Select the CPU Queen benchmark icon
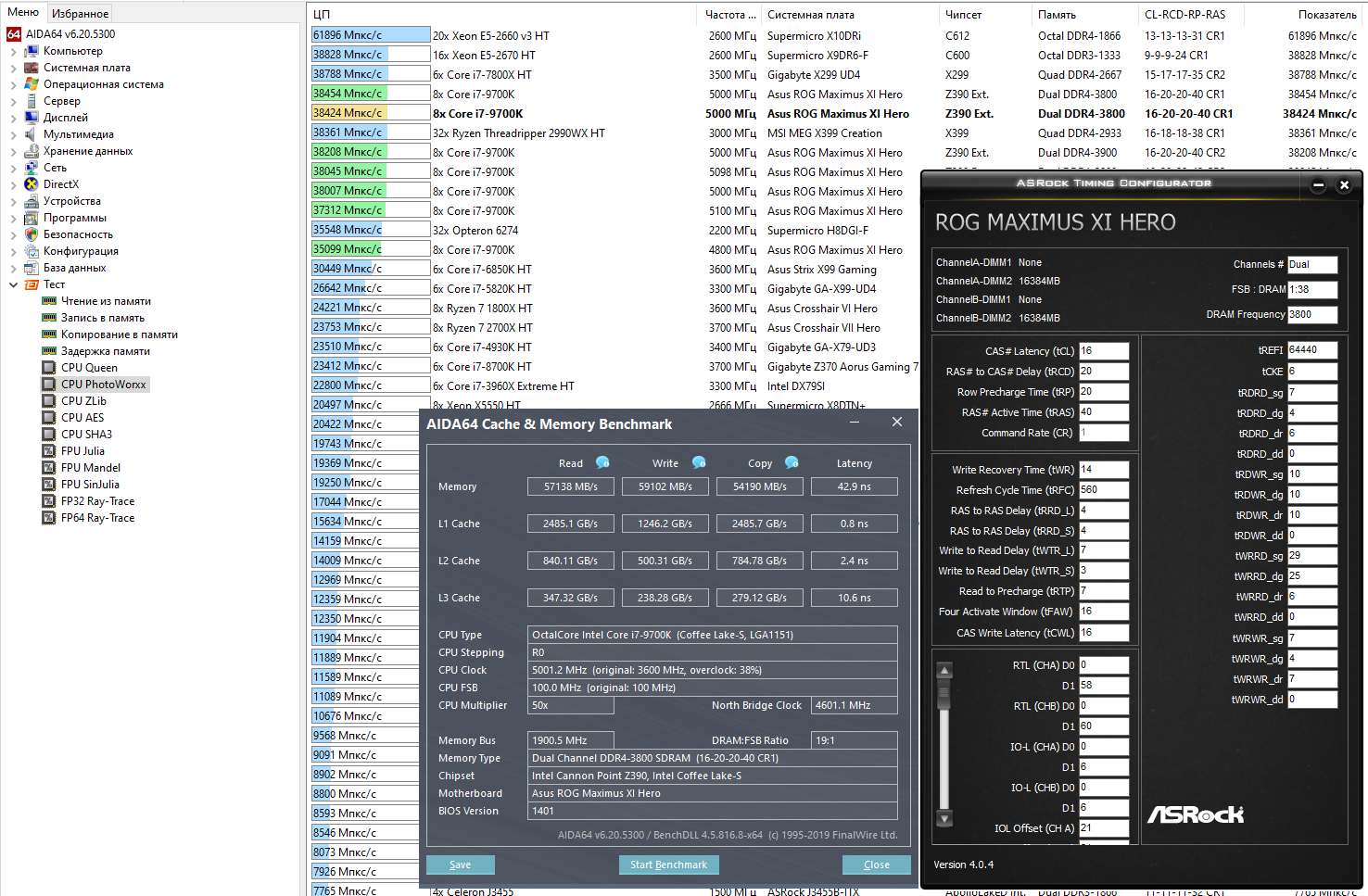Screen dimensions: 1368x896 coord(49,368)
